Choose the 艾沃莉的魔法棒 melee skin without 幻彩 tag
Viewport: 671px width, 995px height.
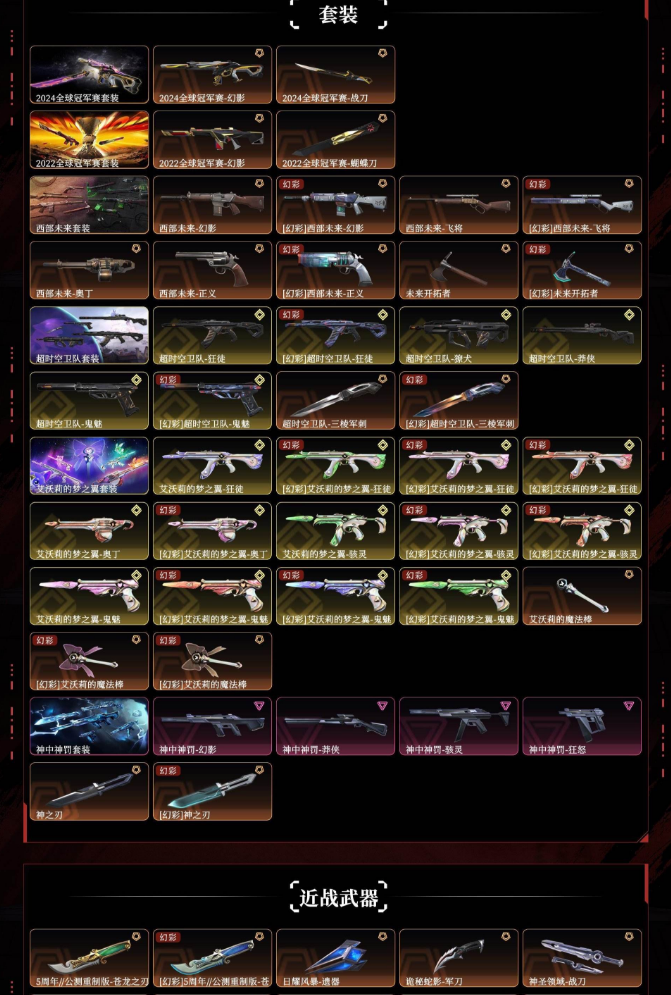tap(581, 596)
